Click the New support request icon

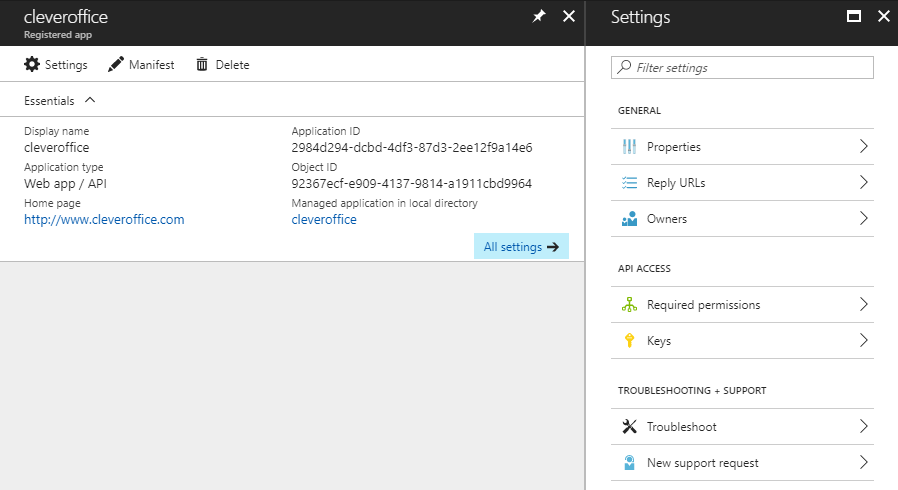point(629,463)
